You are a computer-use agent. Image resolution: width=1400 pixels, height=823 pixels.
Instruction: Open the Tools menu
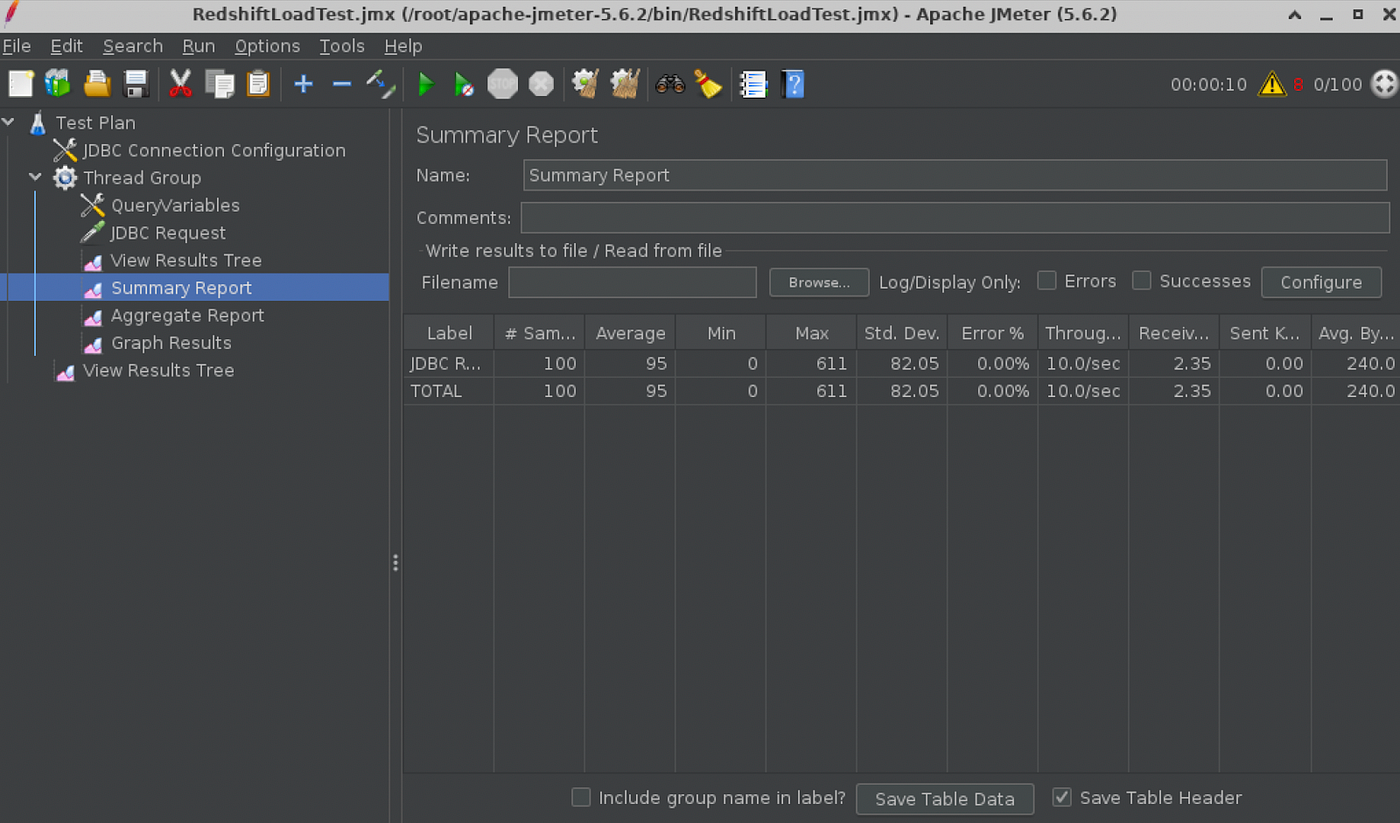[342, 46]
